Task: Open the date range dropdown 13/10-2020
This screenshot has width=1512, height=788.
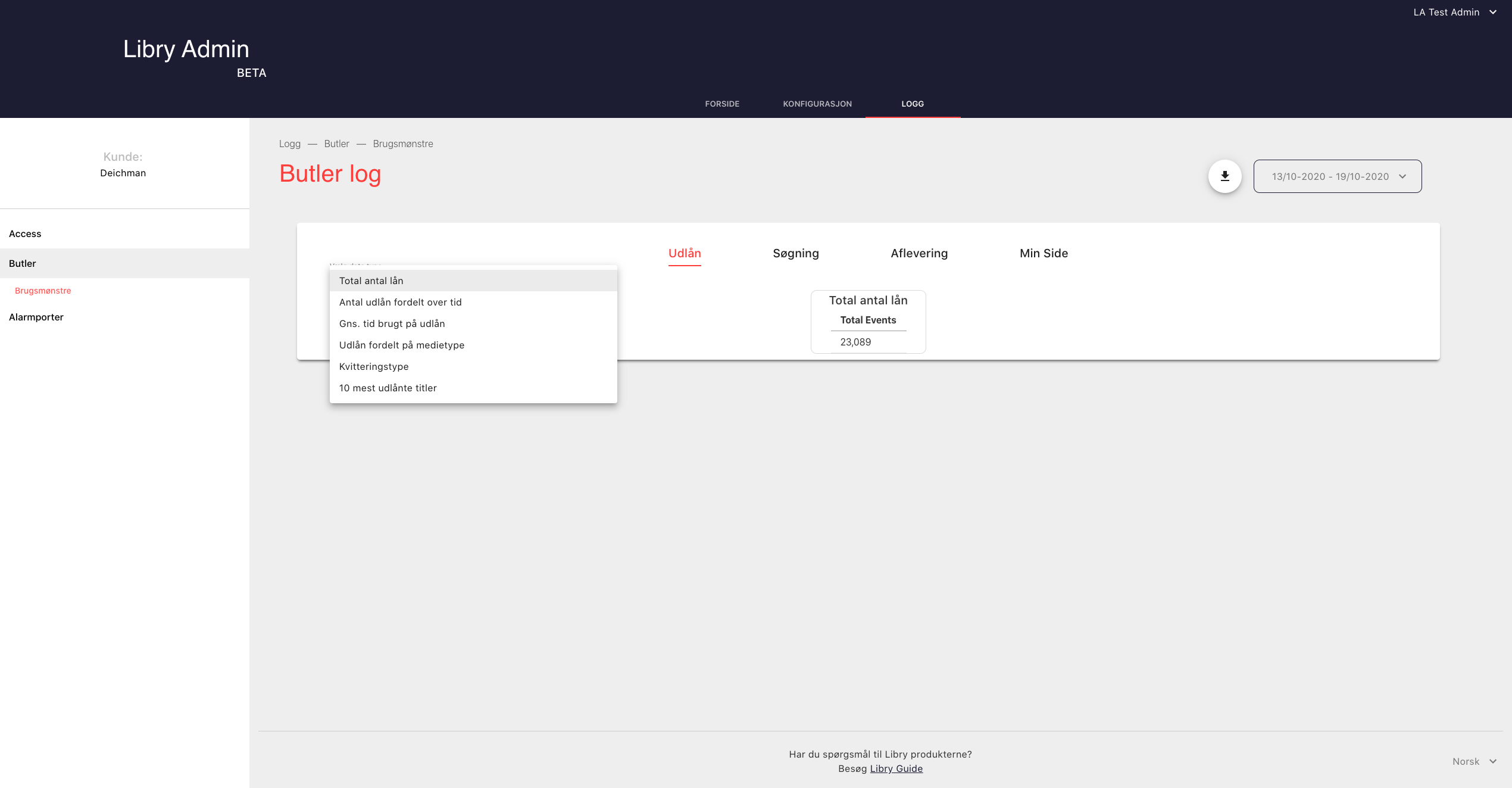Action: 1337,176
